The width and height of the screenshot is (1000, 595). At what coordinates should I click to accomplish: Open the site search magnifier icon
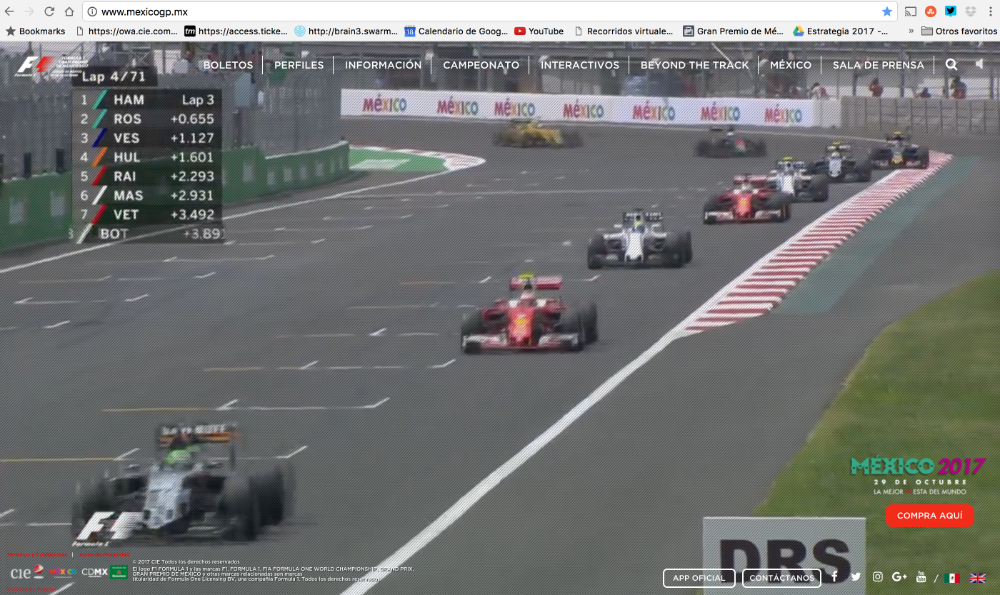click(x=950, y=64)
